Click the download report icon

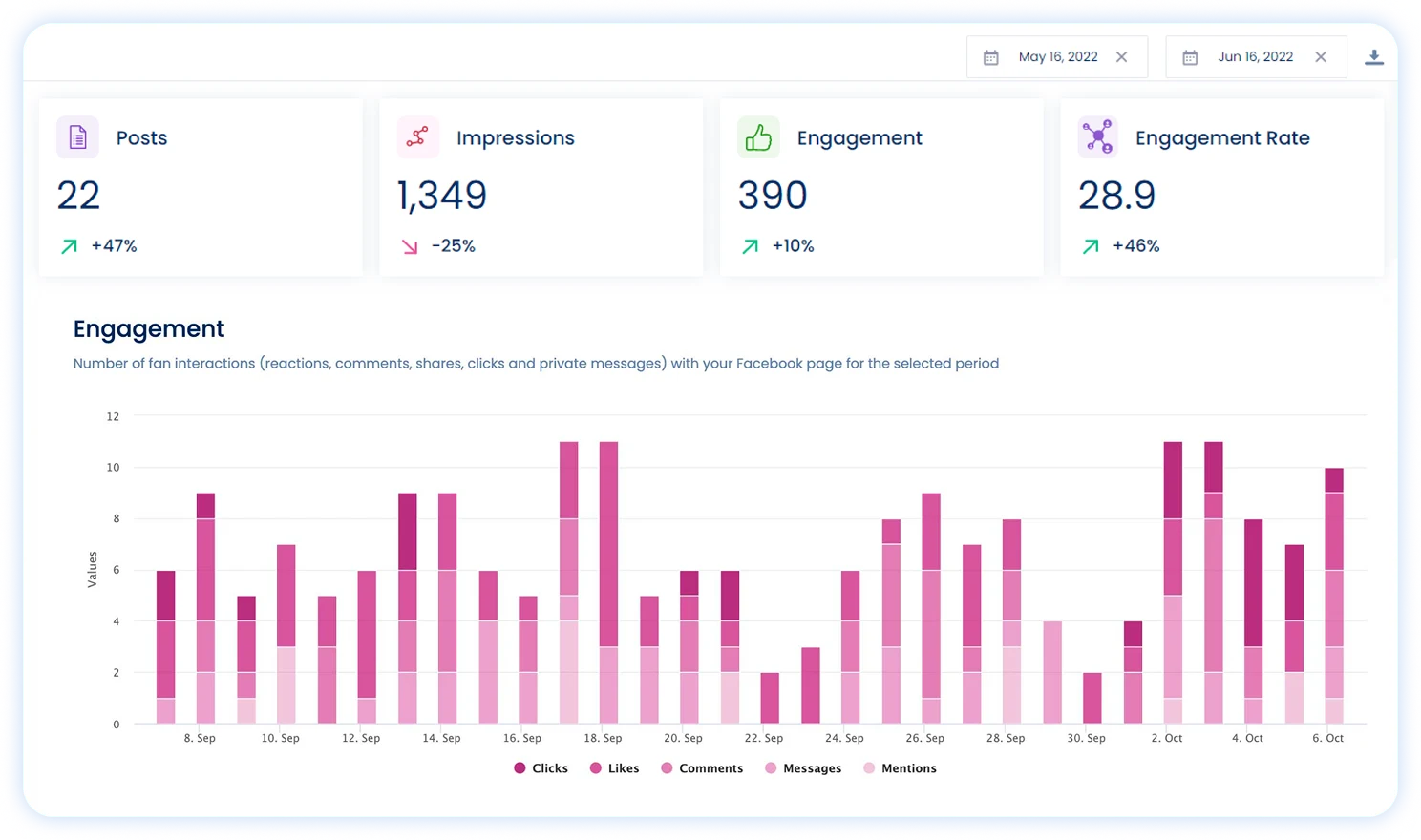point(1374,56)
